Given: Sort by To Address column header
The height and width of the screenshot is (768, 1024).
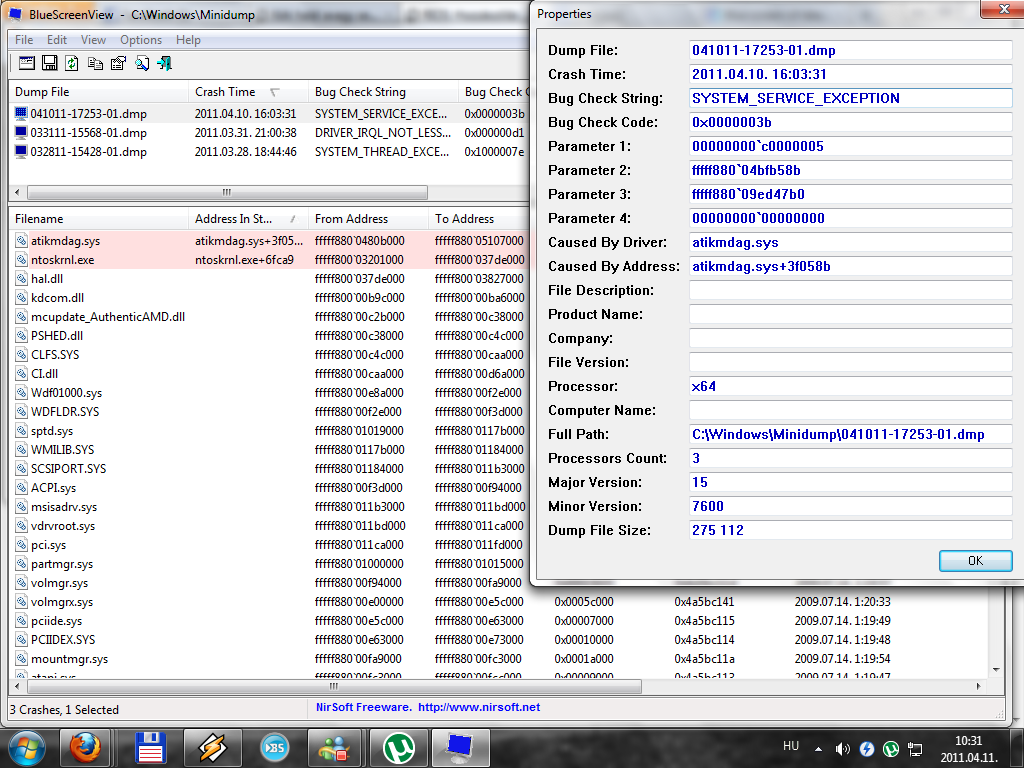Looking at the screenshot, I should click(480, 219).
